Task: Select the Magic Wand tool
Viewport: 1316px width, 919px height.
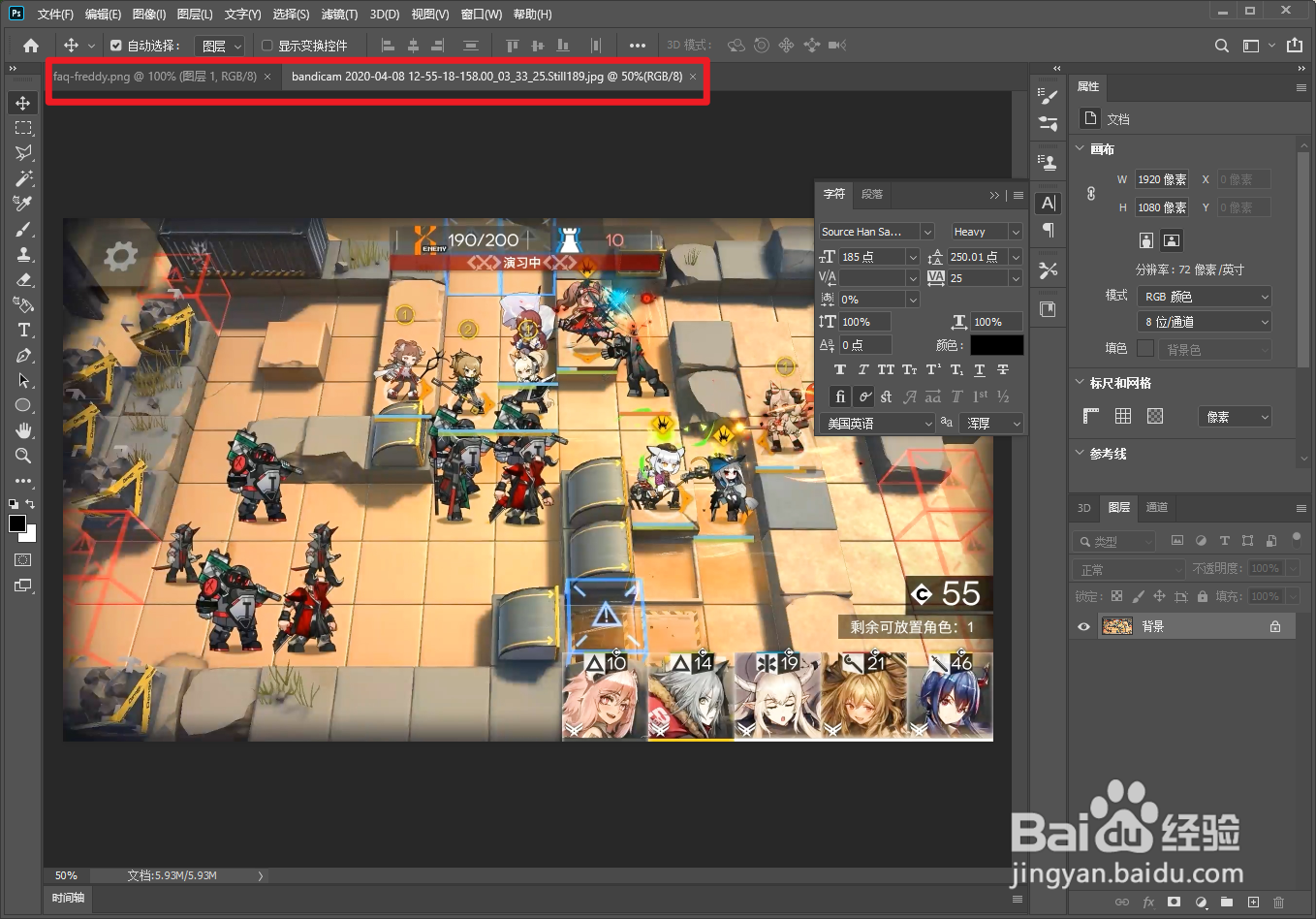Action: point(23,178)
